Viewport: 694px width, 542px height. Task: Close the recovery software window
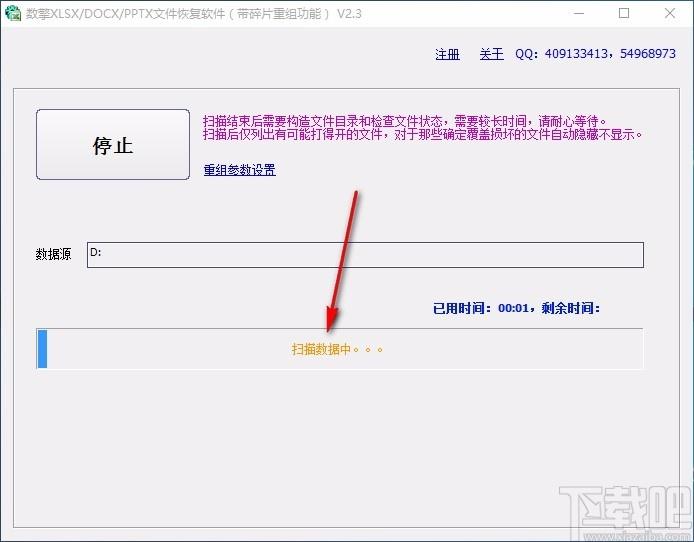[670, 13]
